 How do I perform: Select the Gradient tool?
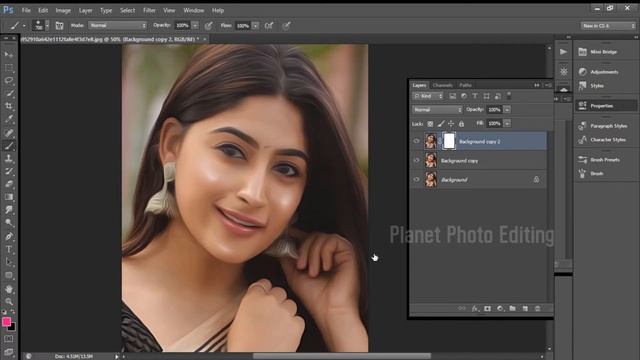coord(9,197)
